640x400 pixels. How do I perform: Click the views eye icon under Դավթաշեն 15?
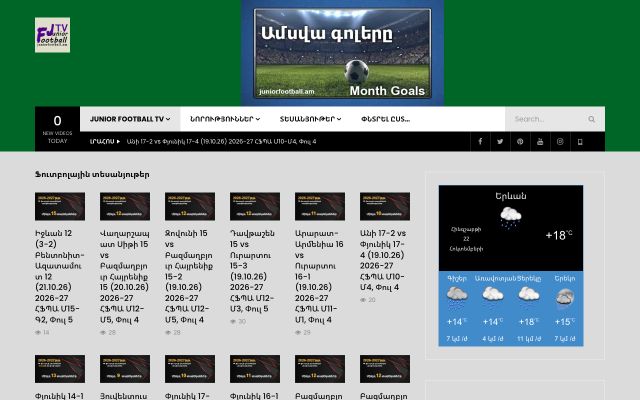[x=233, y=322]
